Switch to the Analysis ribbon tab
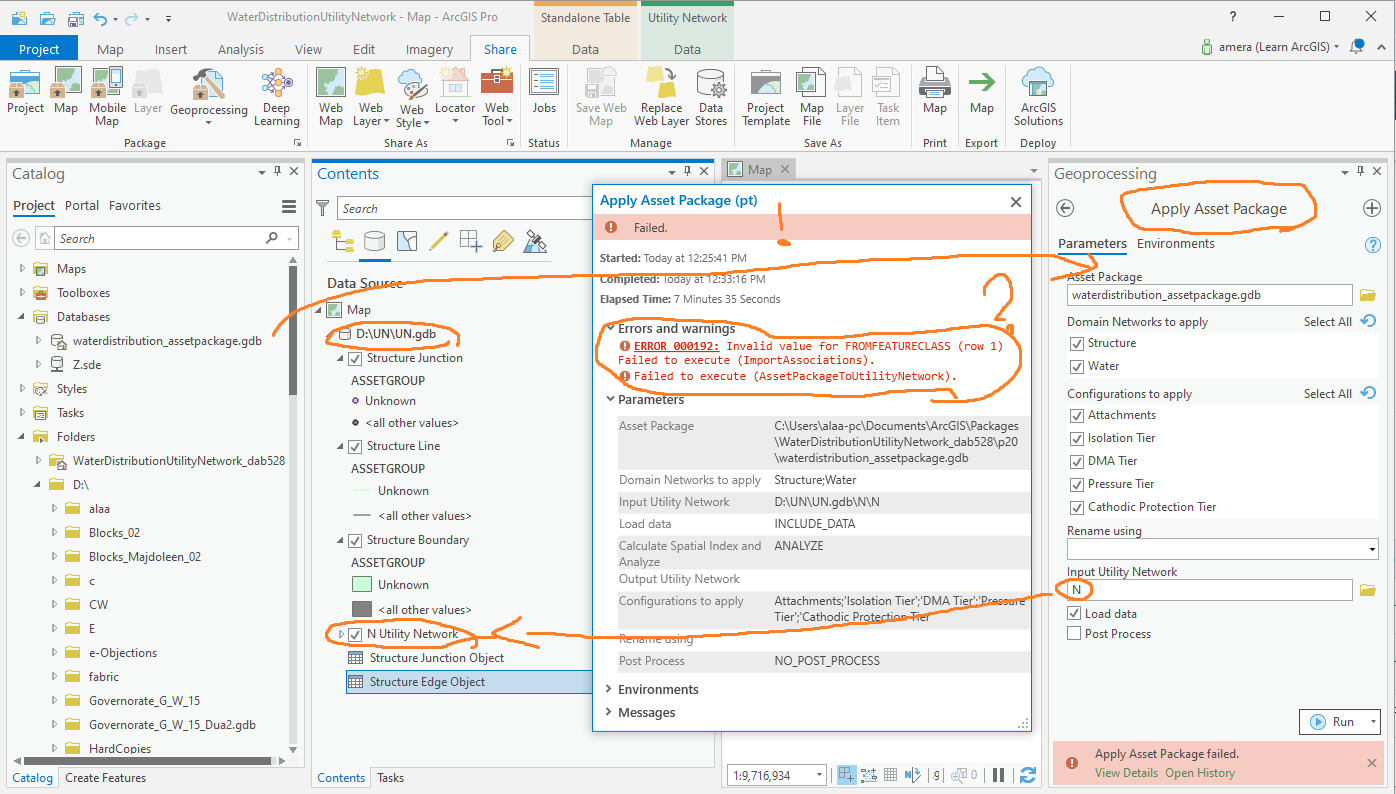The image size is (1396, 794). click(241, 49)
